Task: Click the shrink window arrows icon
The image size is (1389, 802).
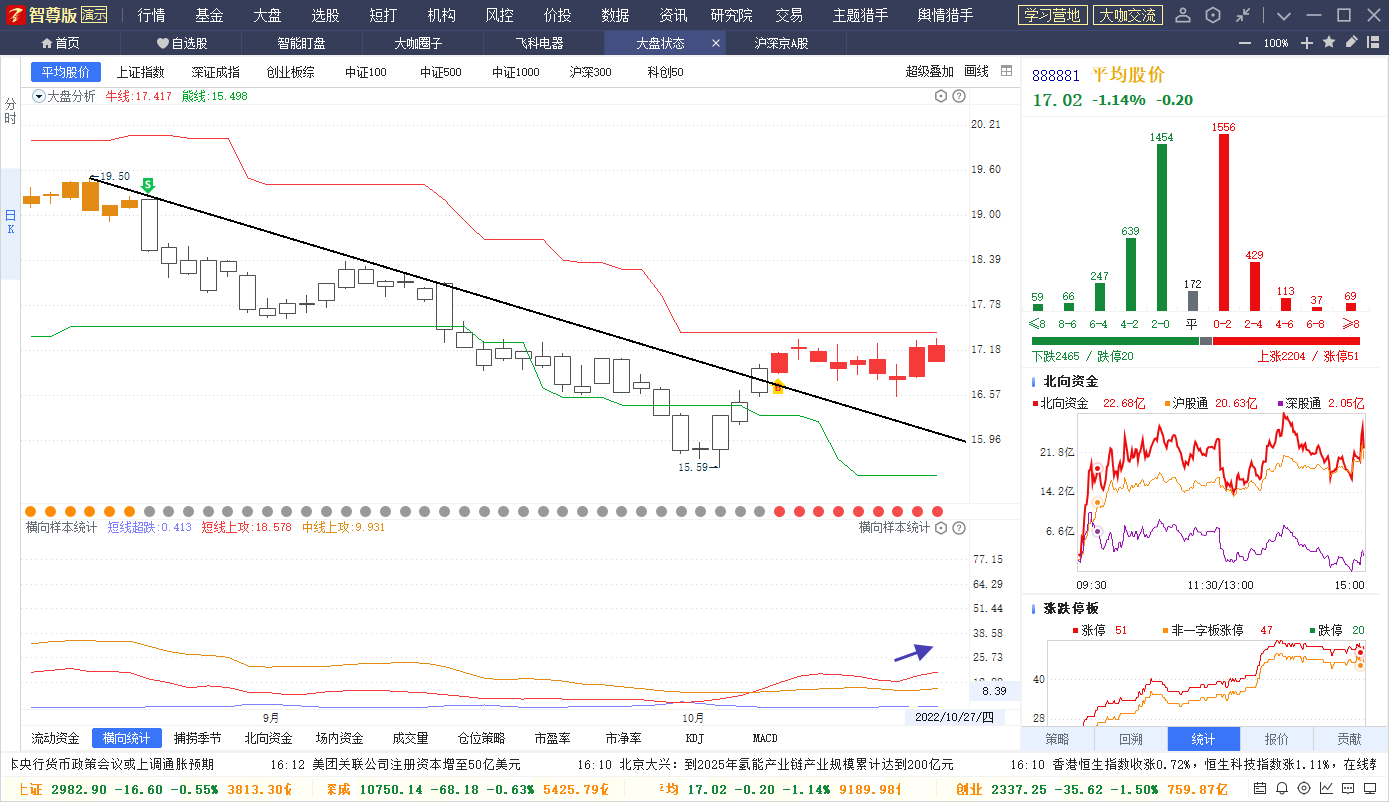Action: (1243, 15)
